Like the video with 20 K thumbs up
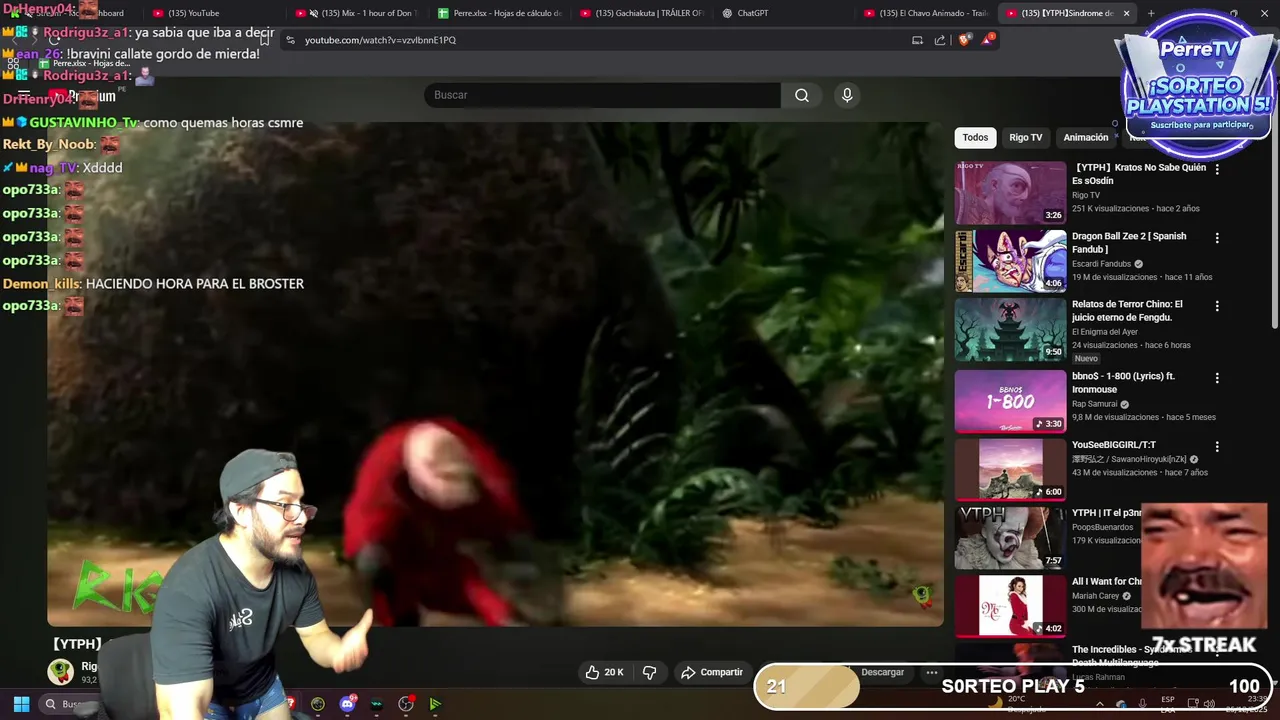 tap(604, 672)
